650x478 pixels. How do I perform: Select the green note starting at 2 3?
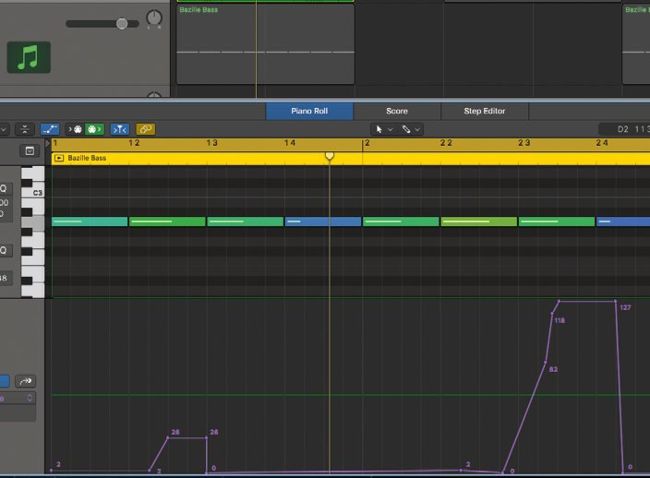557,222
